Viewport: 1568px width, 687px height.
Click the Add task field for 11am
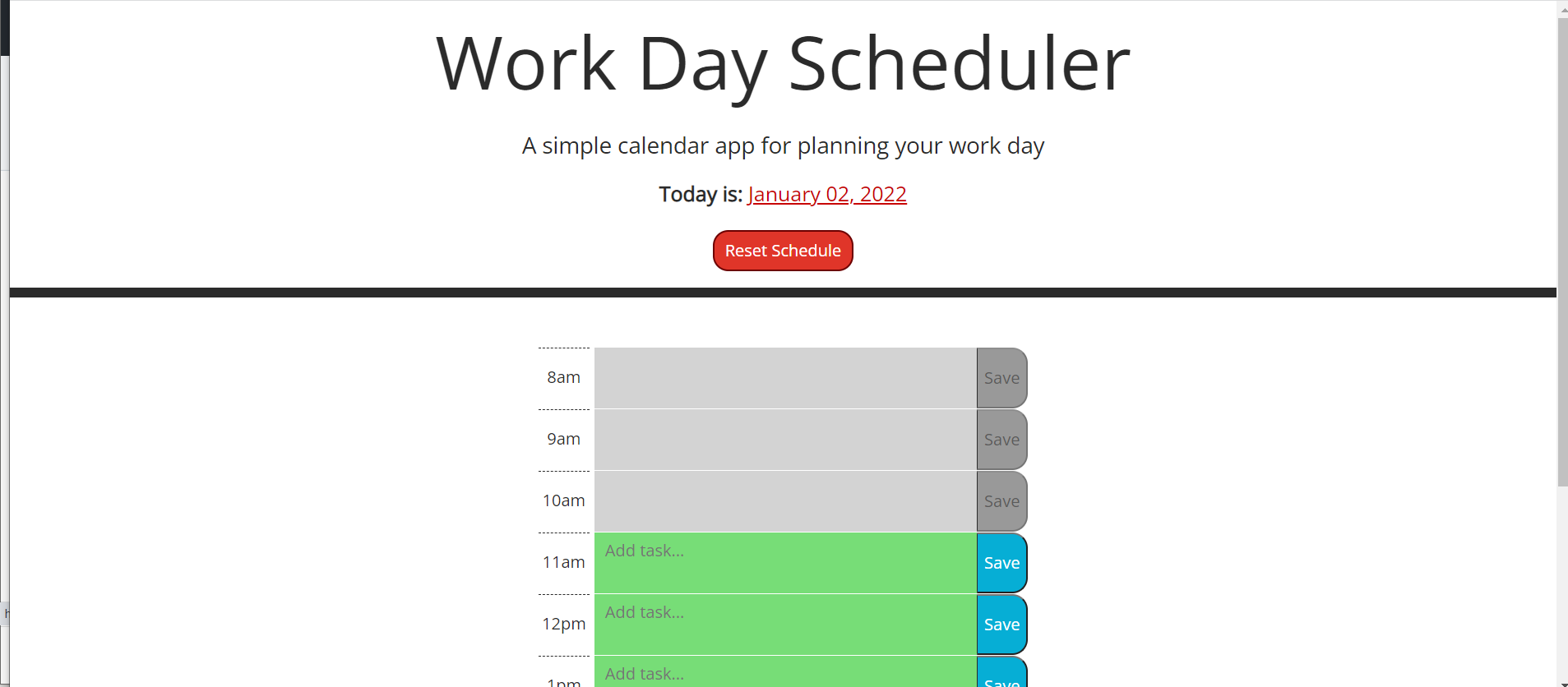[x=781, y=562]
